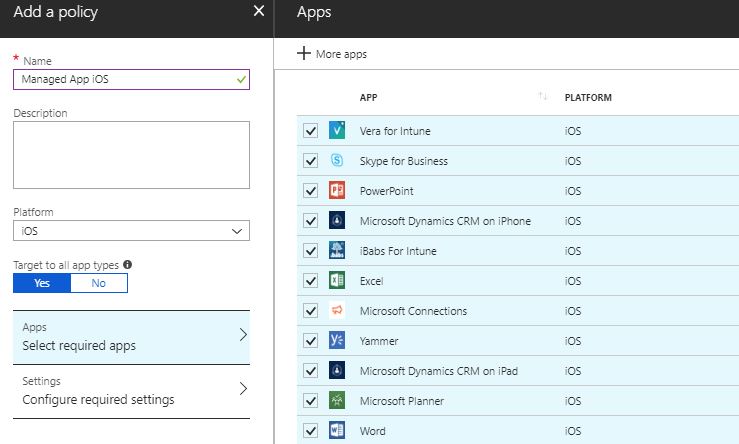Set Target to all app types to Yes

(42, 283)
